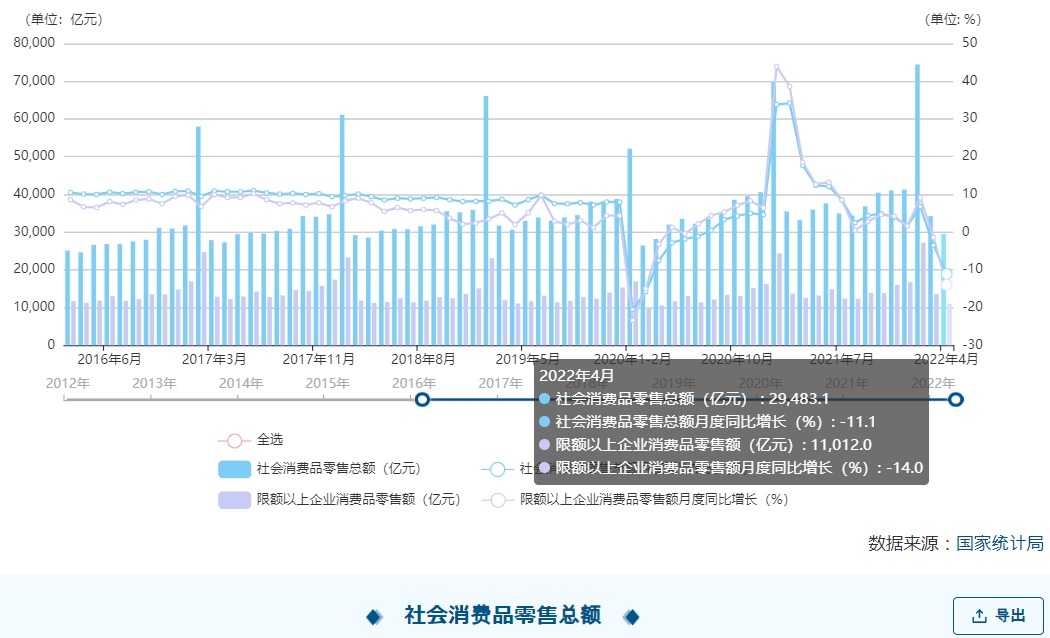Click the tallest blue bar near 2022
1050x638 pixels.
tap(917, 204)
